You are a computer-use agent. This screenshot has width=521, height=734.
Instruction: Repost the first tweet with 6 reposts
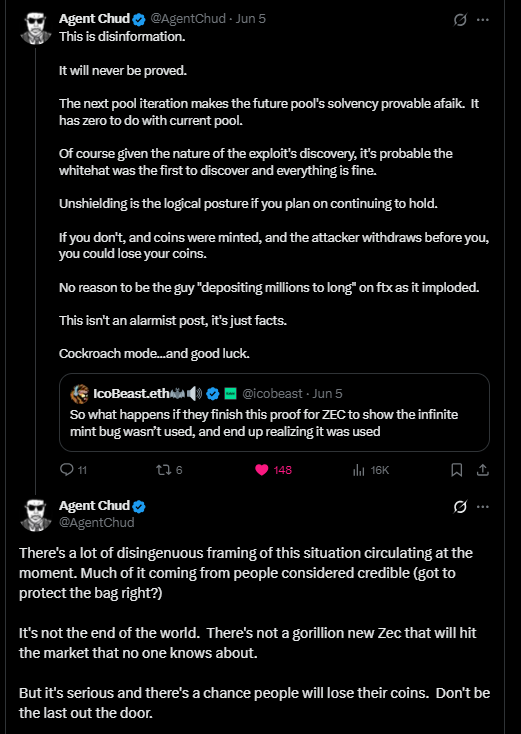point(169,470)
